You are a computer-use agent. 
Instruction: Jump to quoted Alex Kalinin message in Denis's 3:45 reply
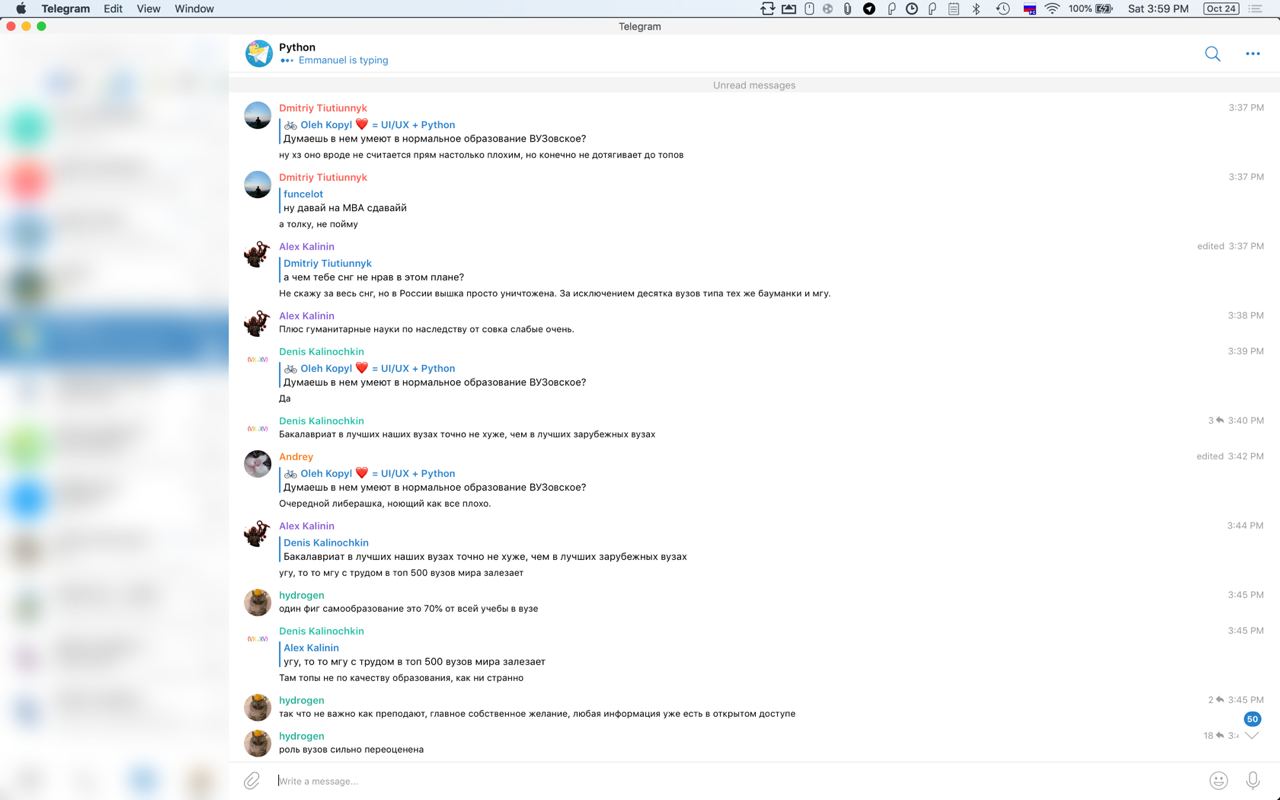(x=414, y=654)
